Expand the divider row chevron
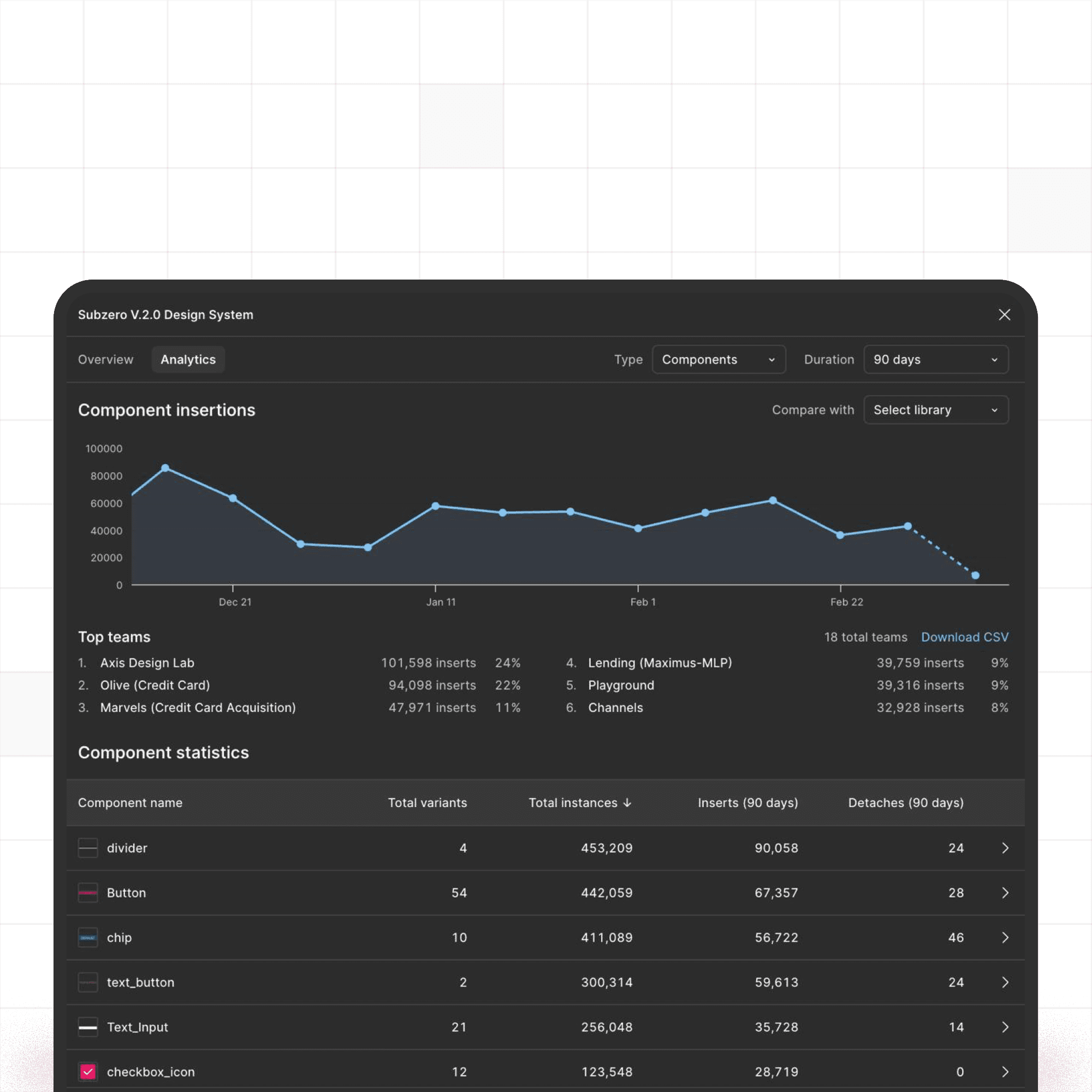The width and height of the screenshot is (1092, 1092). coord(1005,848)
